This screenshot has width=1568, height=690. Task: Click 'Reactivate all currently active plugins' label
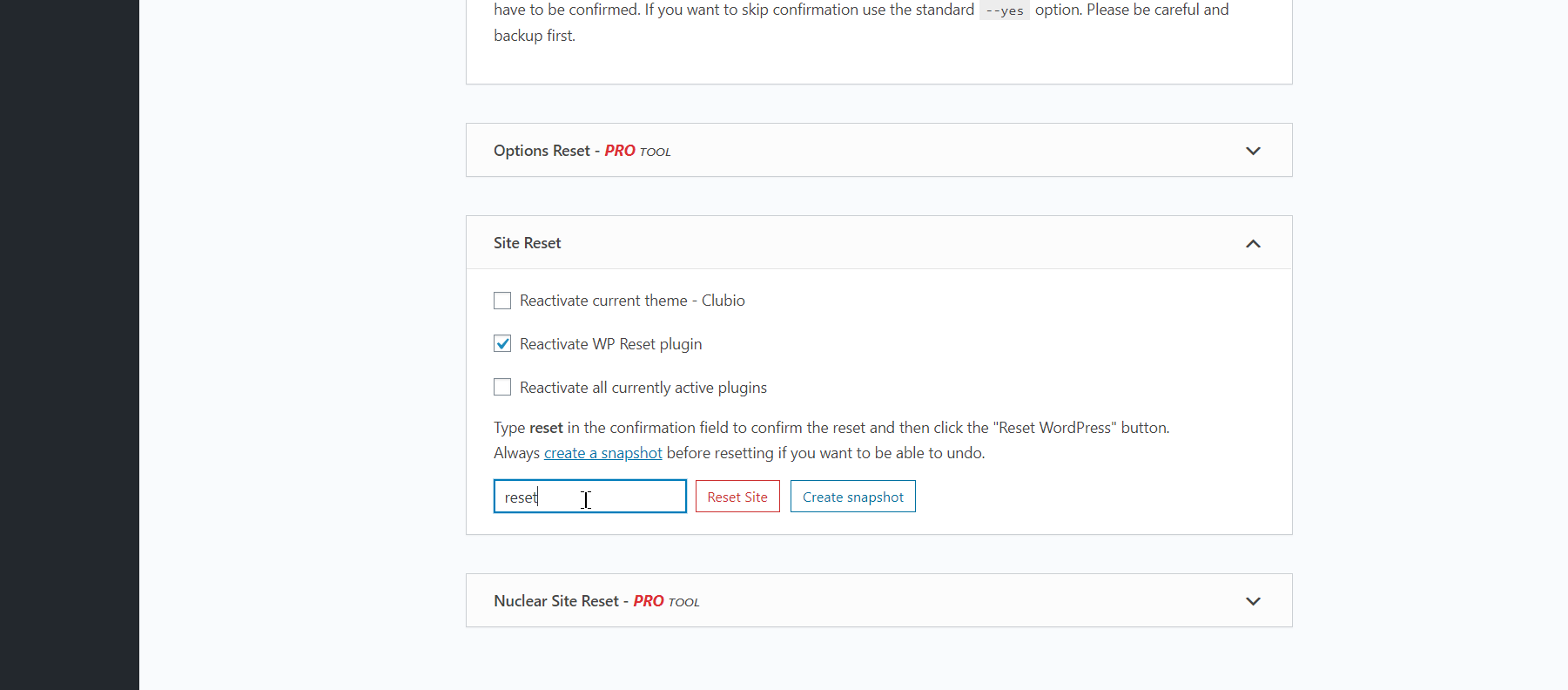[x=643, y=388]
